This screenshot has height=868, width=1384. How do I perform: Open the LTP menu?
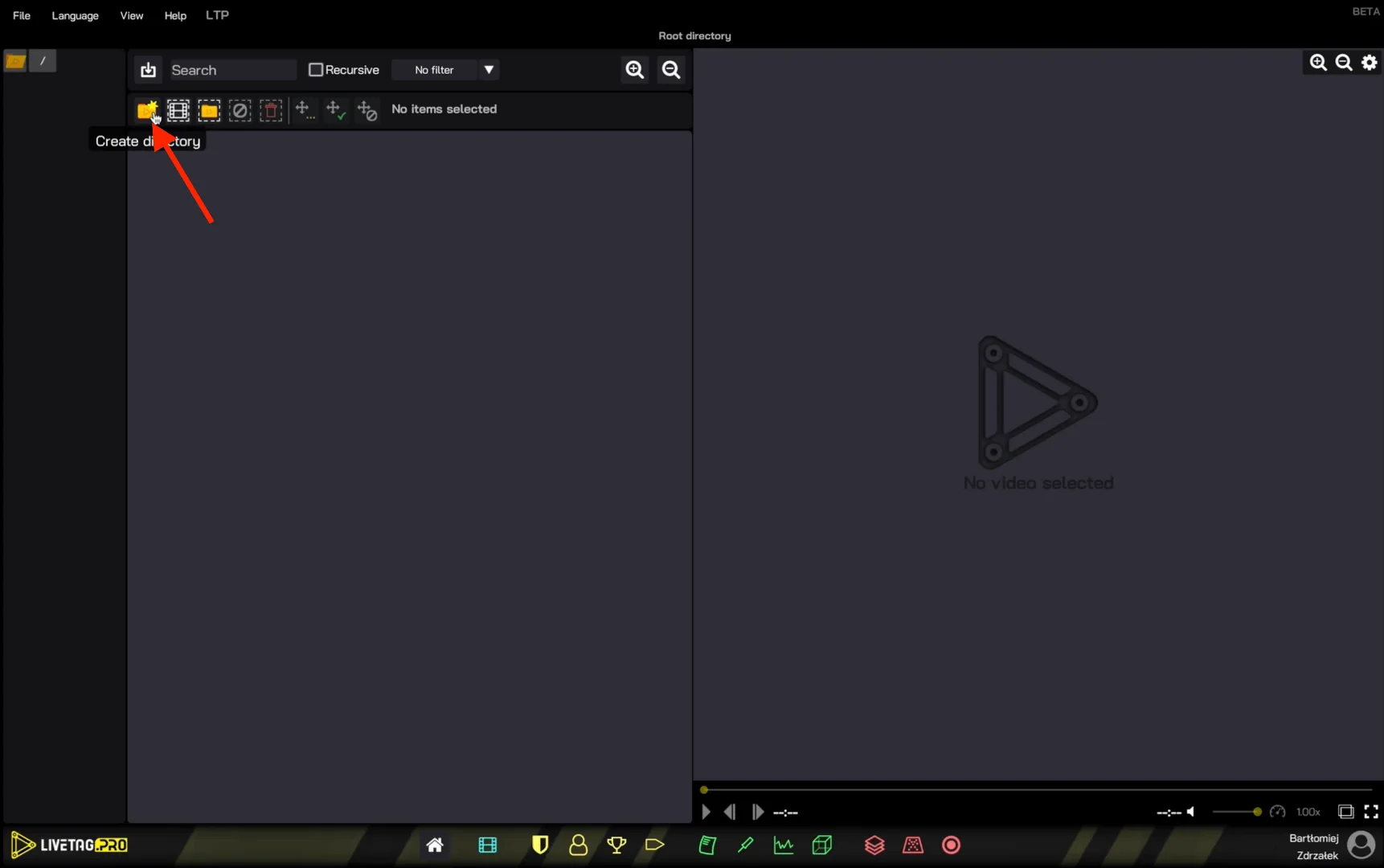click(216, 14)
